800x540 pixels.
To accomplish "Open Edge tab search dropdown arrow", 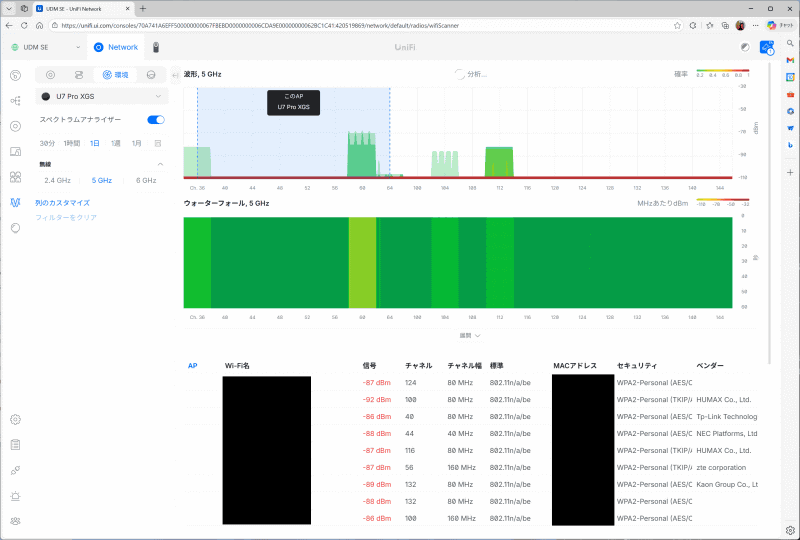I will click(x=9, y=9).
